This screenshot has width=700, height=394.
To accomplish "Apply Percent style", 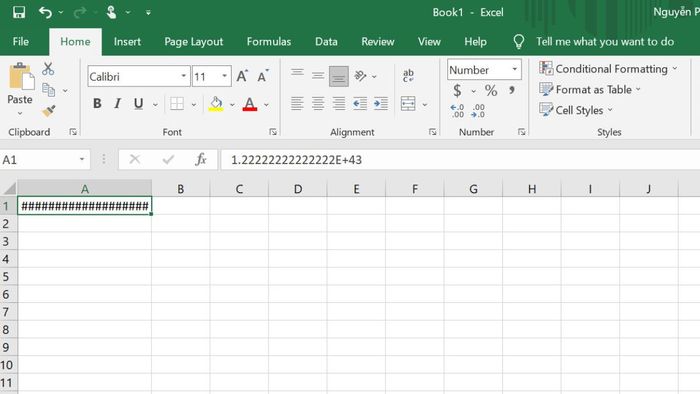I will [x=491, y=91].
